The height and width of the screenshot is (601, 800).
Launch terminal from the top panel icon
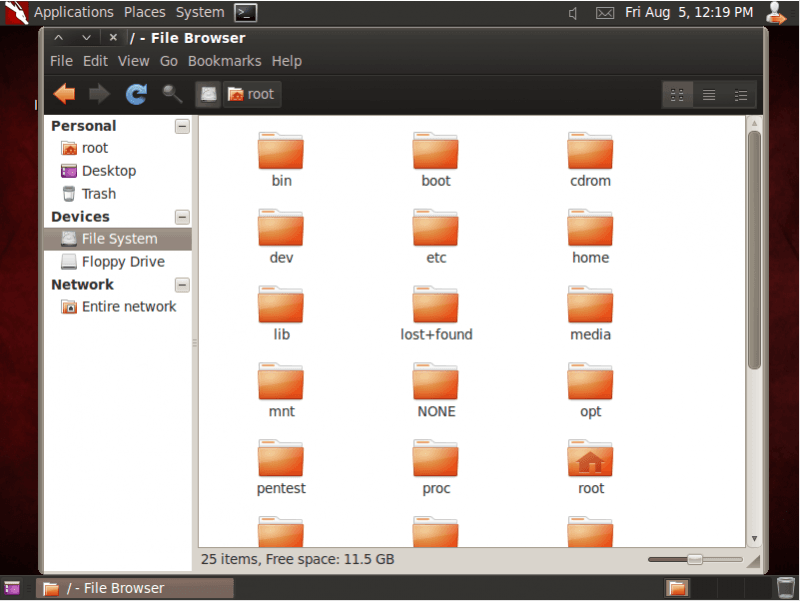[x=245, y=13]
